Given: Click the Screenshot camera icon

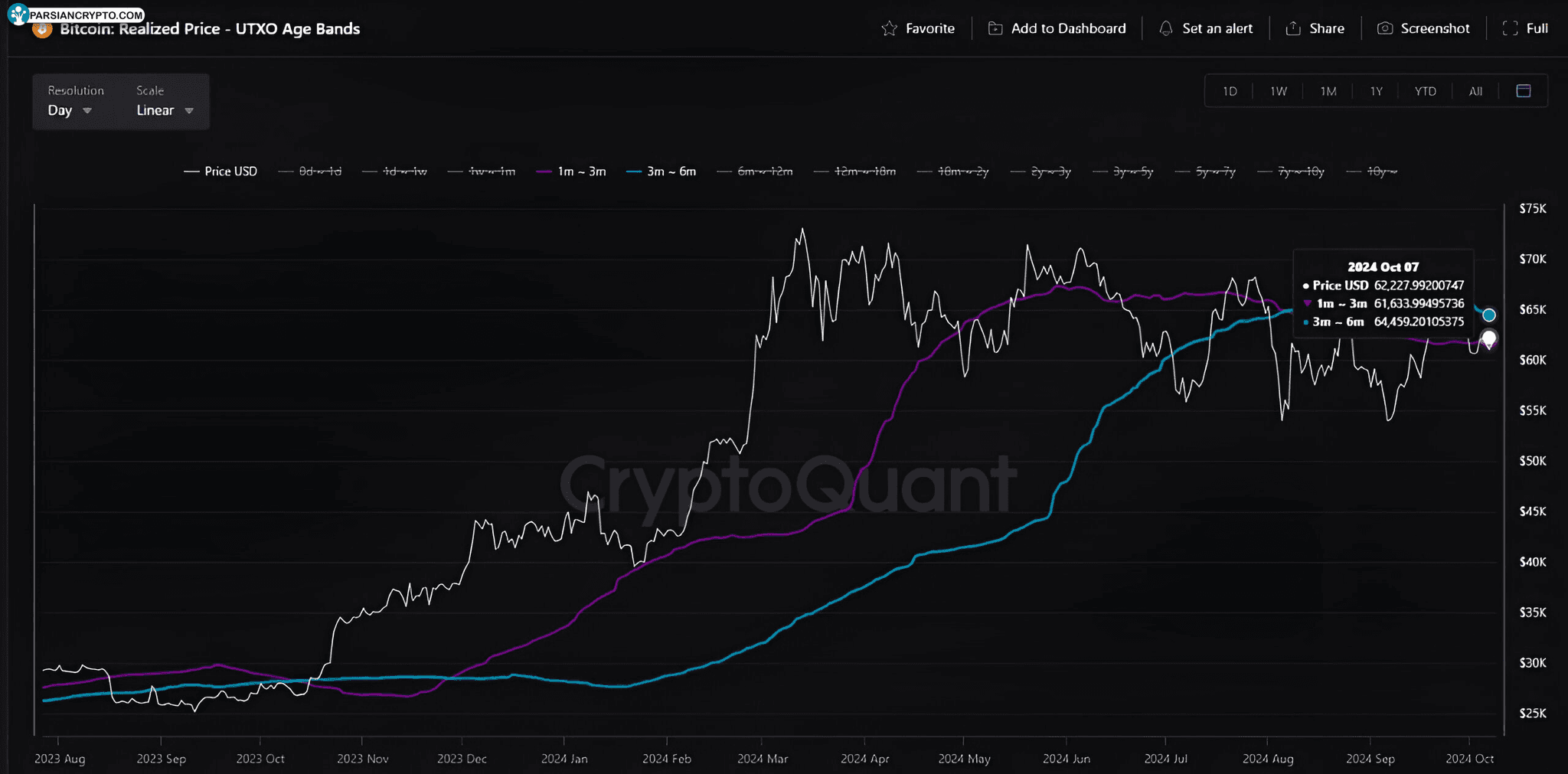Looking at the screenshot, I should pos(1384,28).
